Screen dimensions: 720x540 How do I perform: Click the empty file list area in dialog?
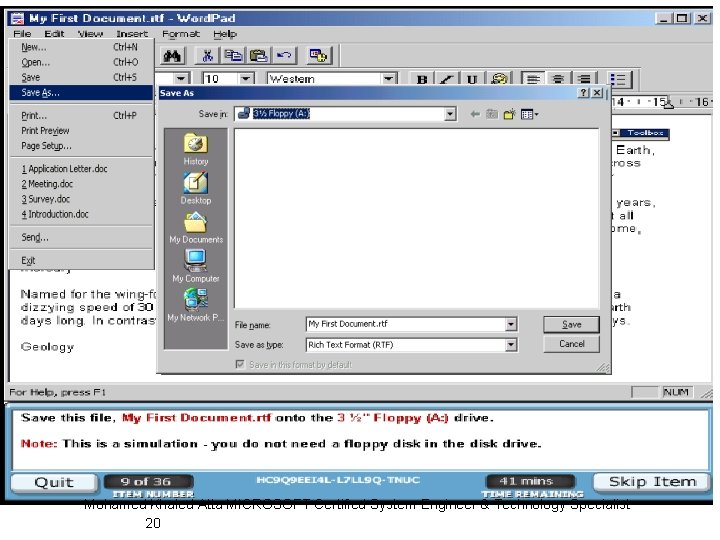click(x=416, y=219)
